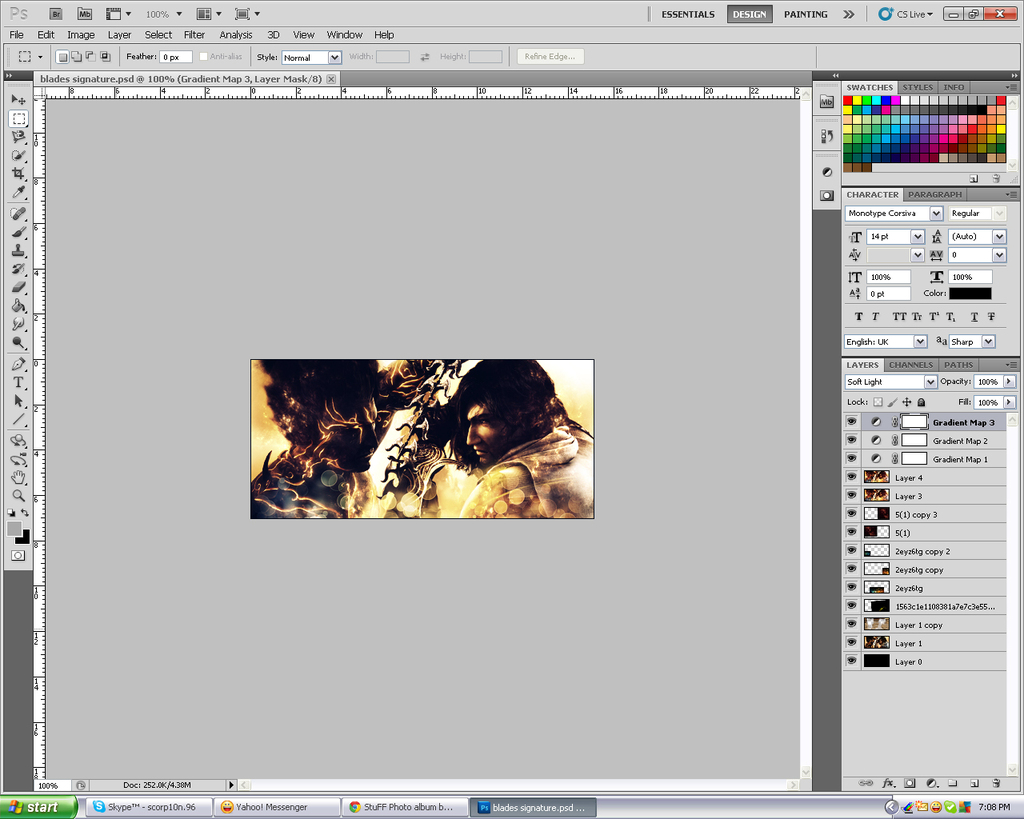Screen dimensions: 1024x819
Task: Open the Filter menu
Action: [194, 35]
